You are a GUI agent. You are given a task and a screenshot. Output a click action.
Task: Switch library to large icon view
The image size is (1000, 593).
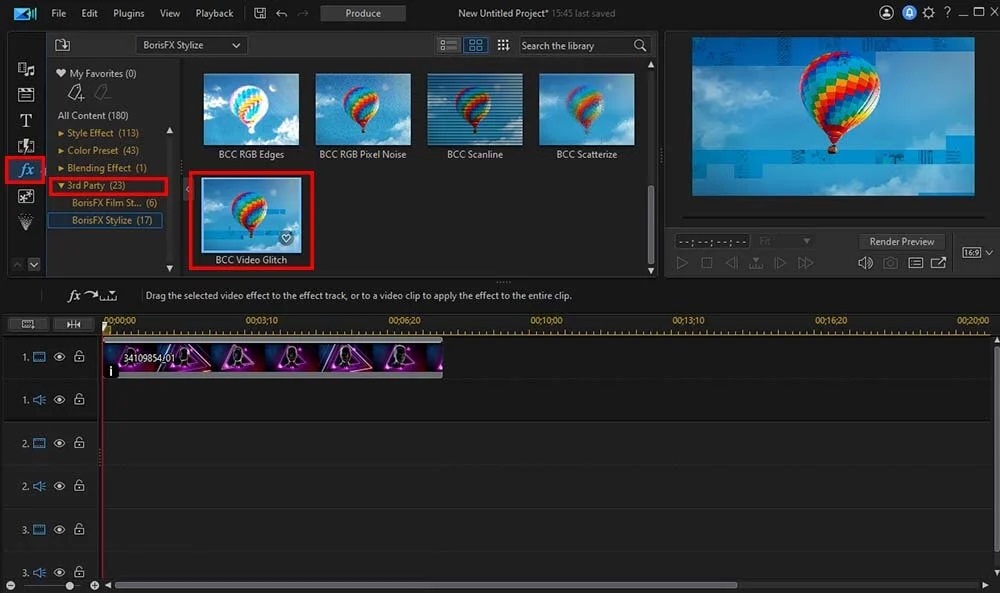click(476, 45)
